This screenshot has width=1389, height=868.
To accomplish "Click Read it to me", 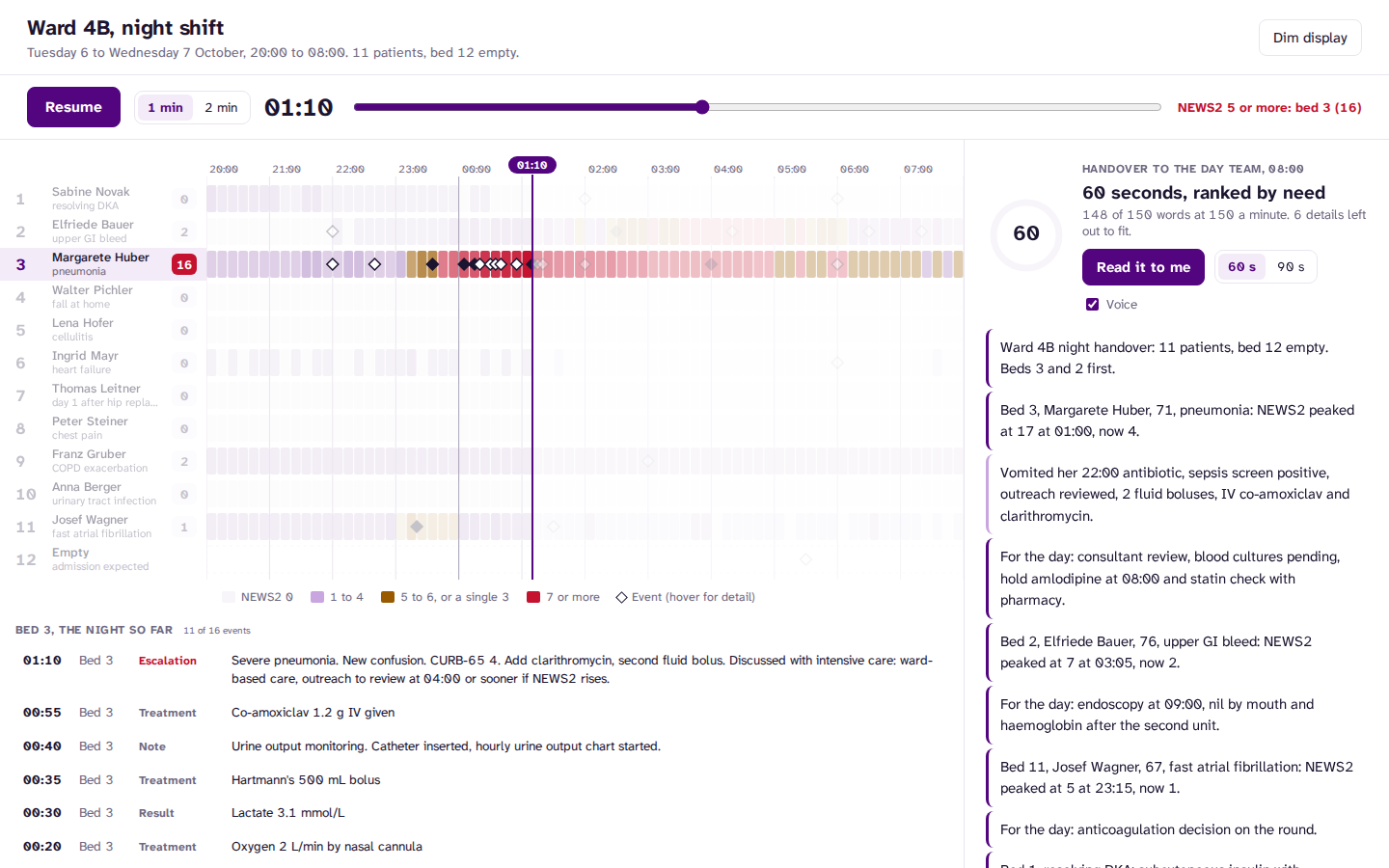I will [1143, 267].
